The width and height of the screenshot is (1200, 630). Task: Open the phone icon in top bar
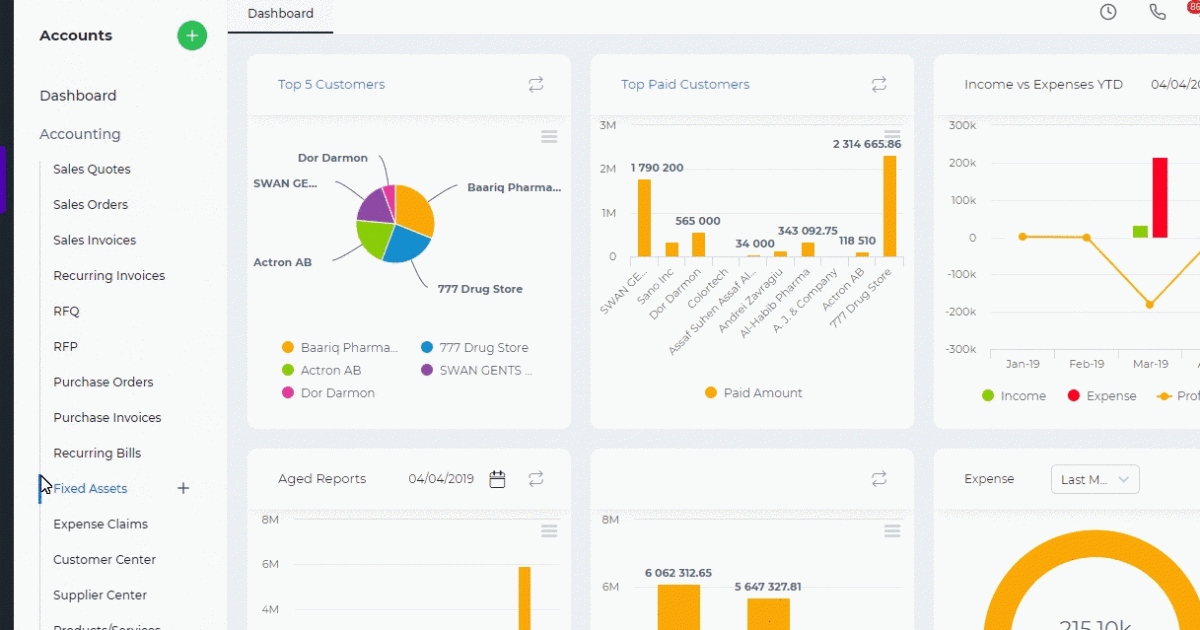pos(1158,12)
